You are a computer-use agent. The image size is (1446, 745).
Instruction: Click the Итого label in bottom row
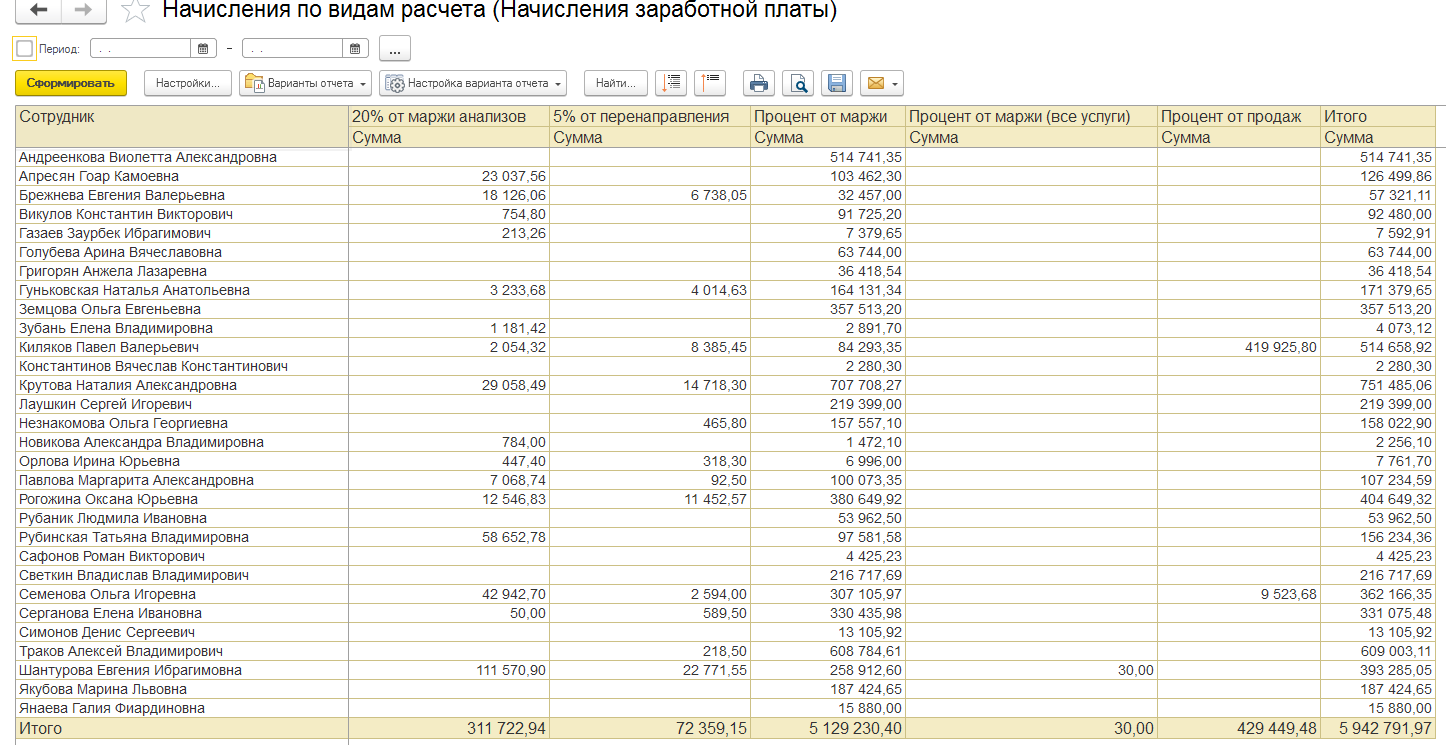tap(40, 728)
